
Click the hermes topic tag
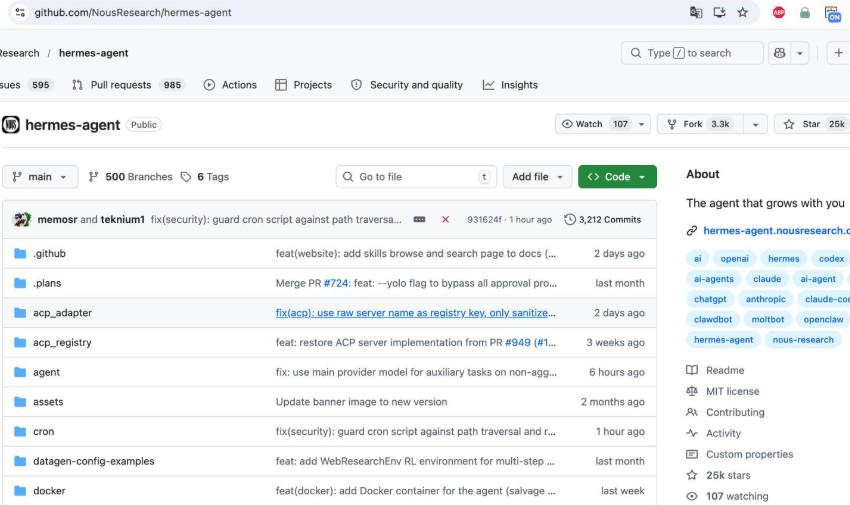point(783,258)
